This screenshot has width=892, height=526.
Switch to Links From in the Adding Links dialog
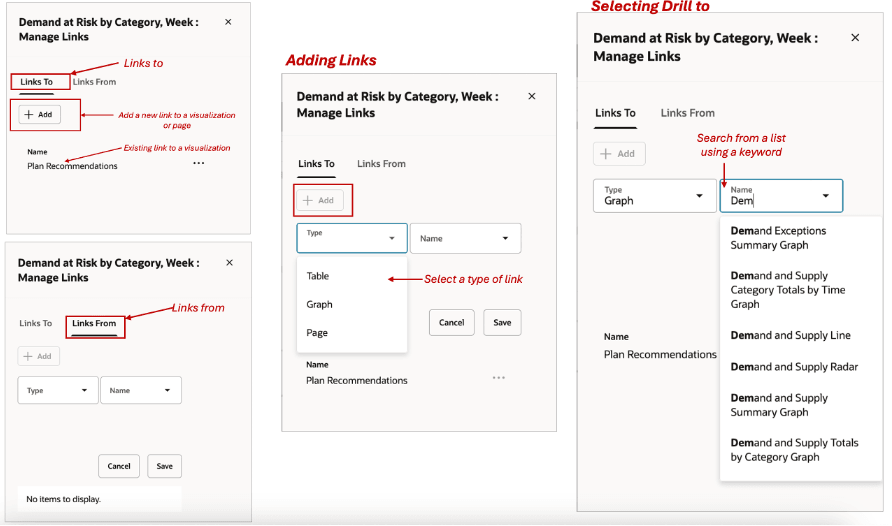tap(381, 164)
